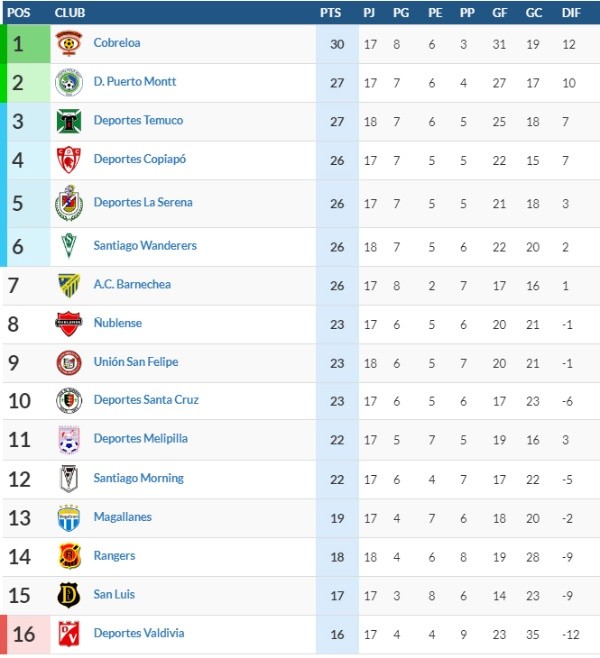Click the Unión San Felipe crest

pos(68,362)
